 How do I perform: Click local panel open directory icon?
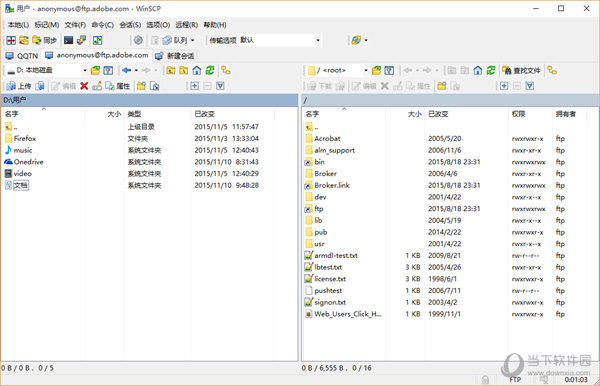point(95,70)
